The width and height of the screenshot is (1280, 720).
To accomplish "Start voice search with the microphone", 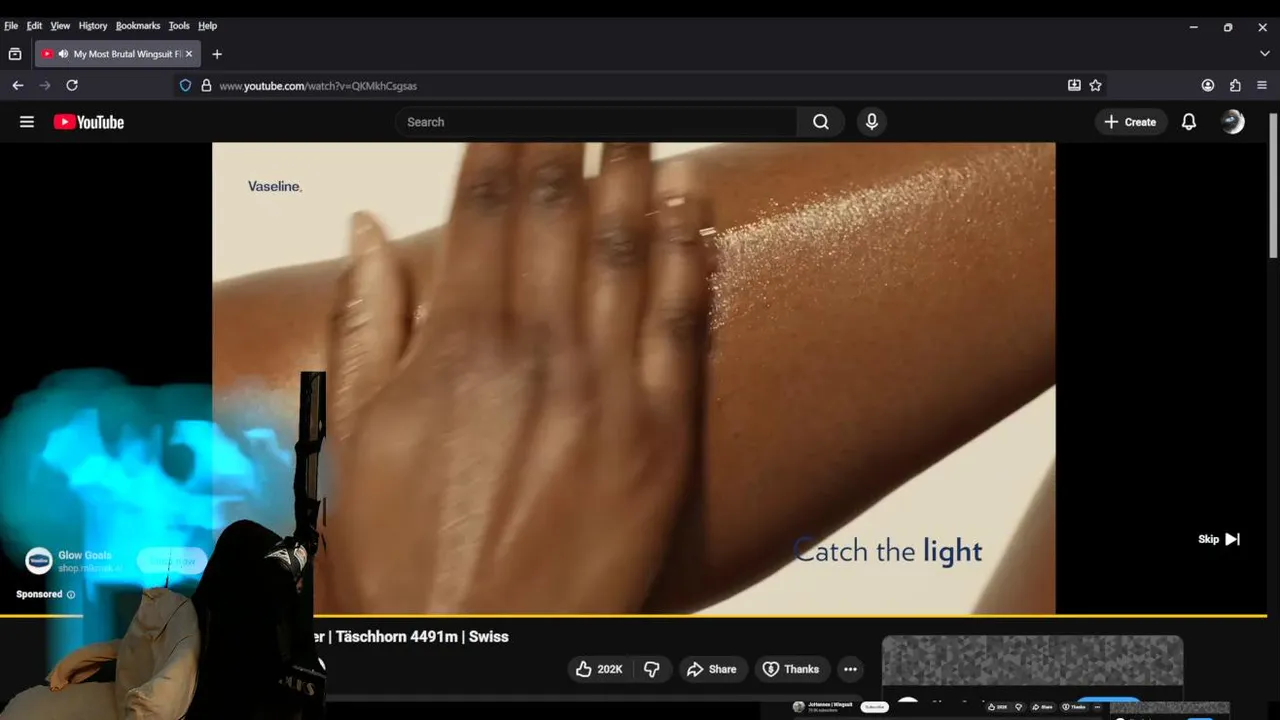I will pyautogui.click(x=872, y=122).
